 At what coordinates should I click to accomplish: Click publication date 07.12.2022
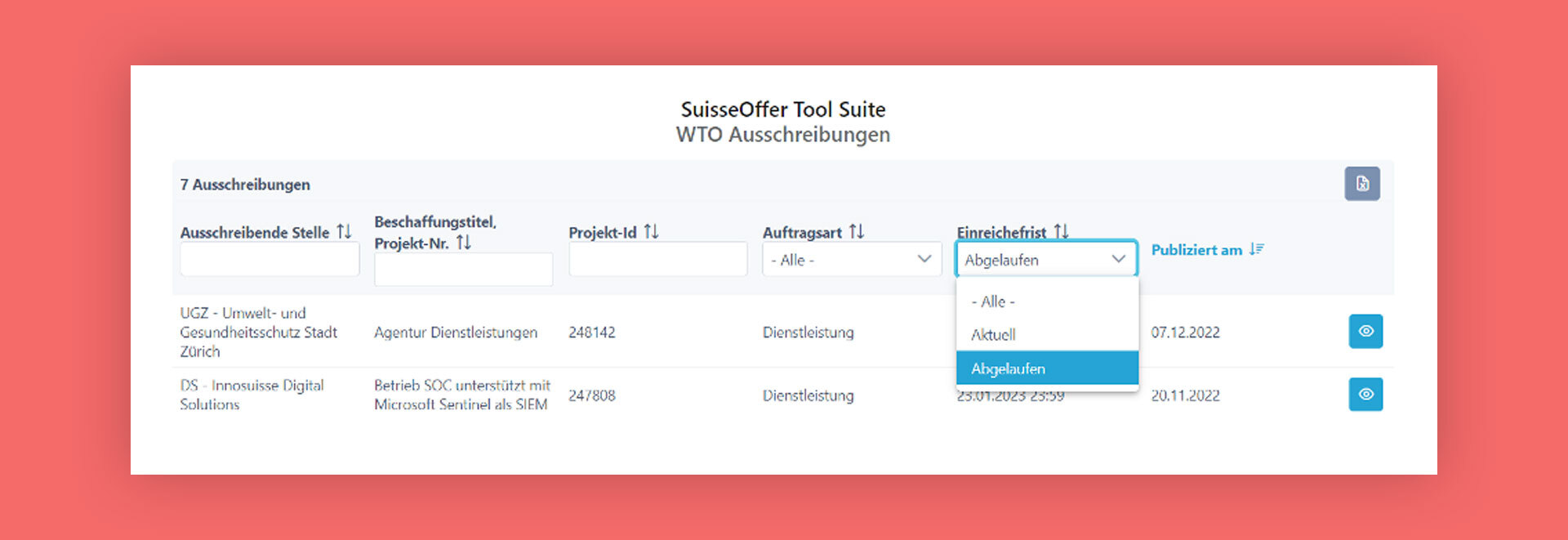pyautogui.click(x=1185, y=332)
